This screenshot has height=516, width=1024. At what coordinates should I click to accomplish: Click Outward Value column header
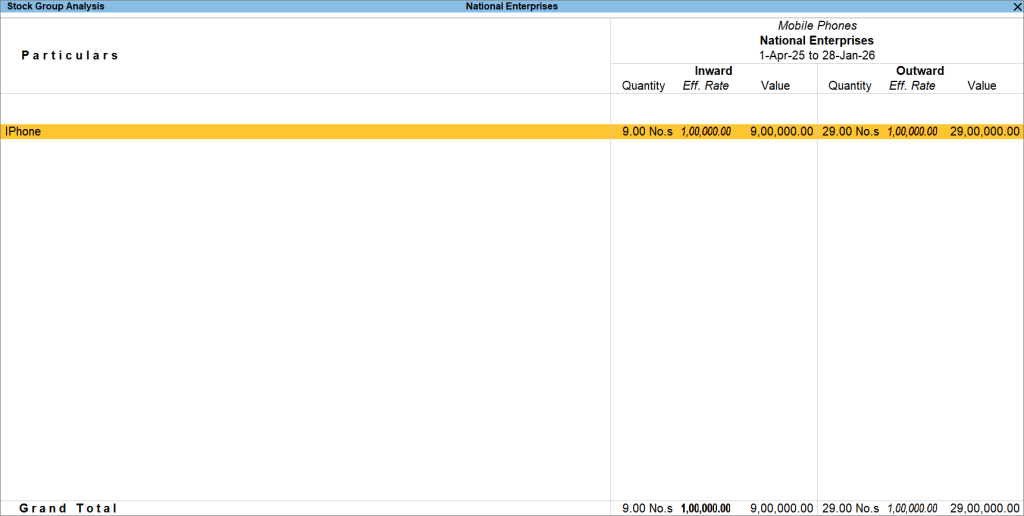(982, 86)
